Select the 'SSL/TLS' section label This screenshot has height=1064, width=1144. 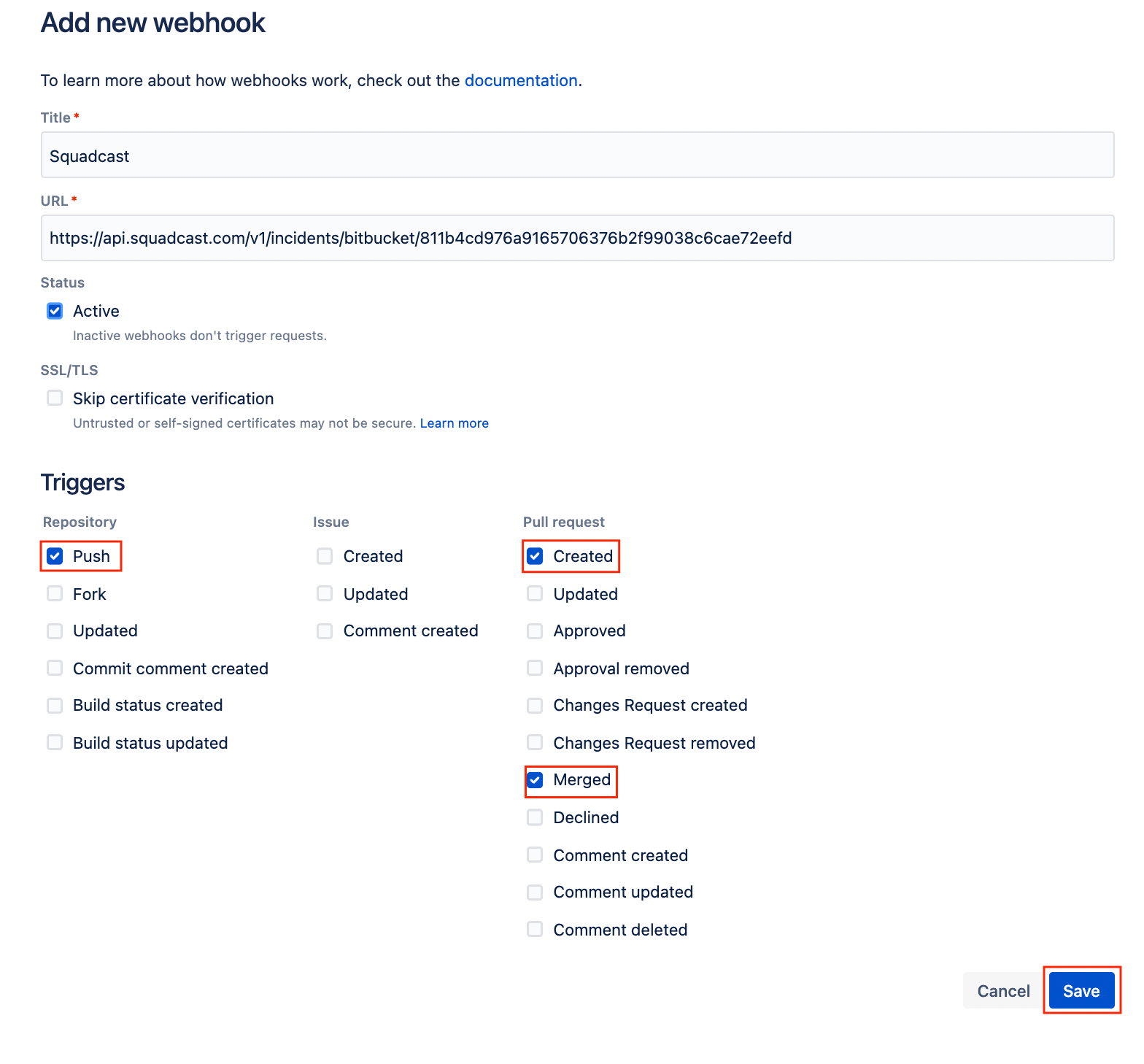(69, 370)
